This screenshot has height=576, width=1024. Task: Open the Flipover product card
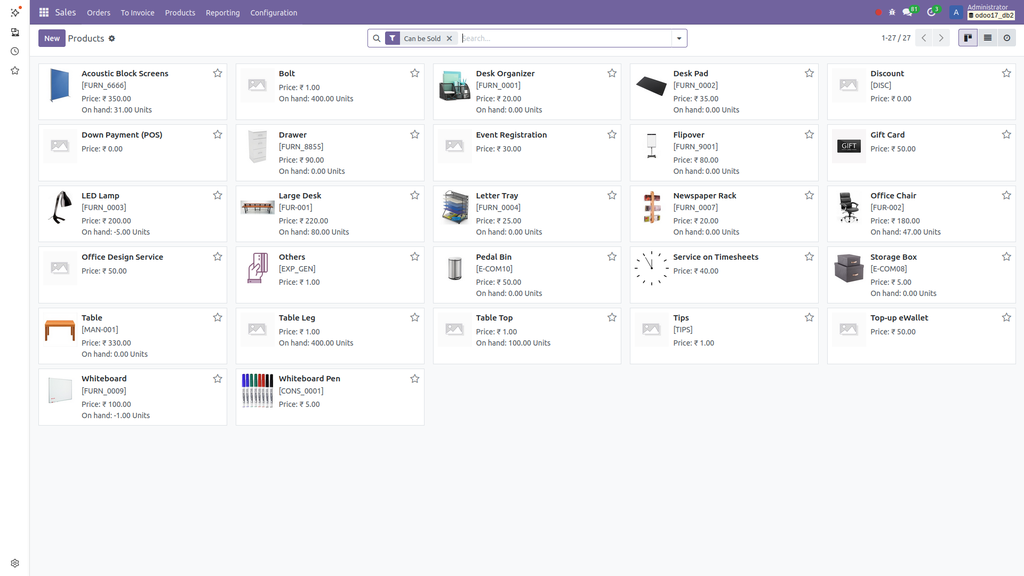pyautogui.click(x=724, y=153)
